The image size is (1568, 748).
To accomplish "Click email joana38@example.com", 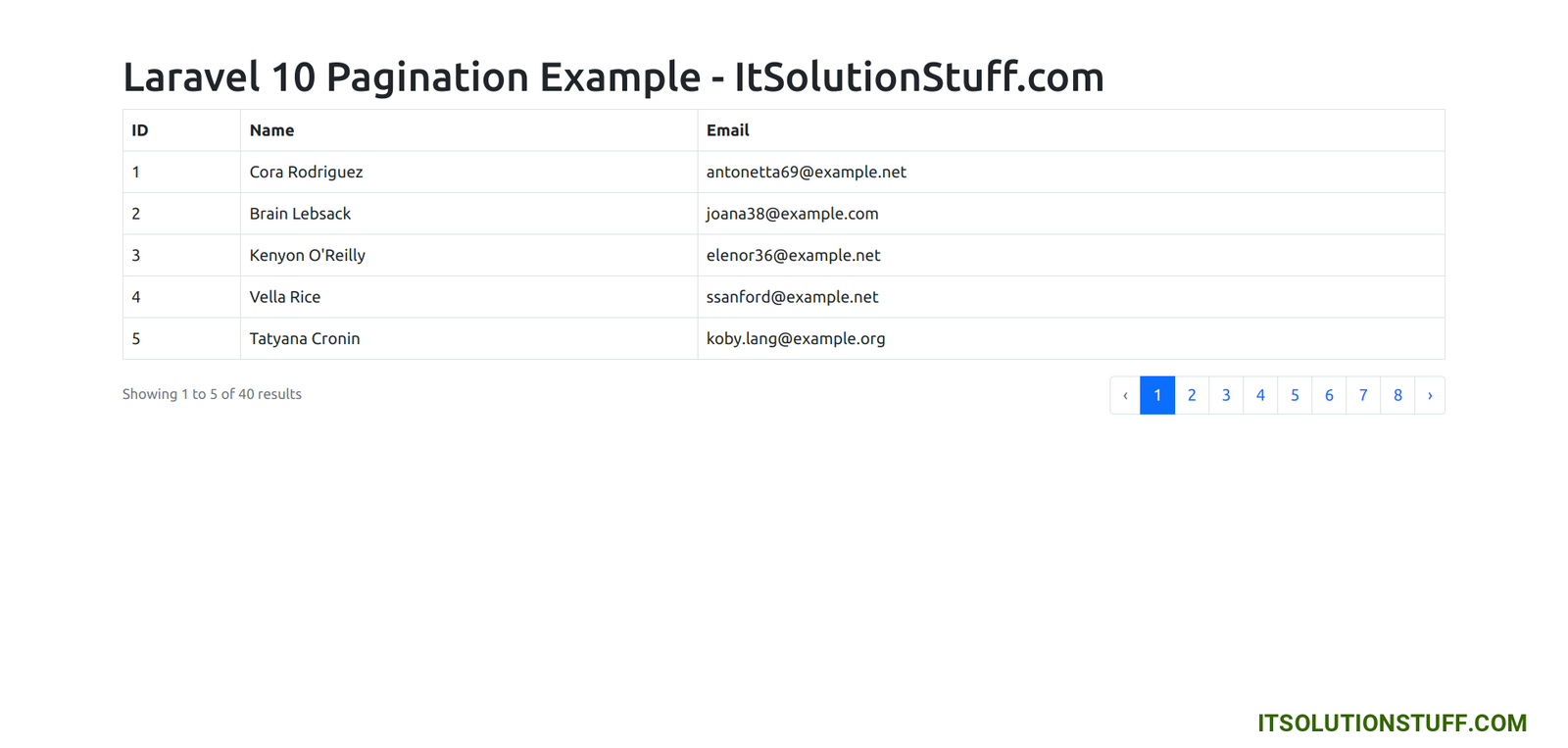I will (x=792, y=214).
